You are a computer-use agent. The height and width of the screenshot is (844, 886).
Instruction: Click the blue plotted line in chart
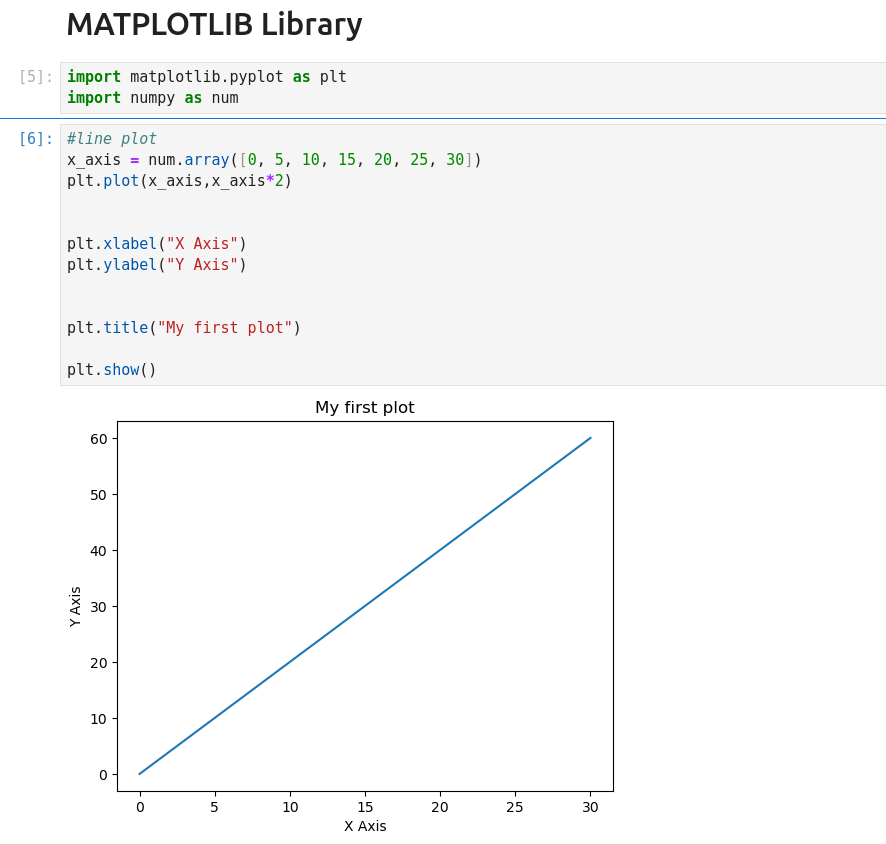(x=365, y=606)
